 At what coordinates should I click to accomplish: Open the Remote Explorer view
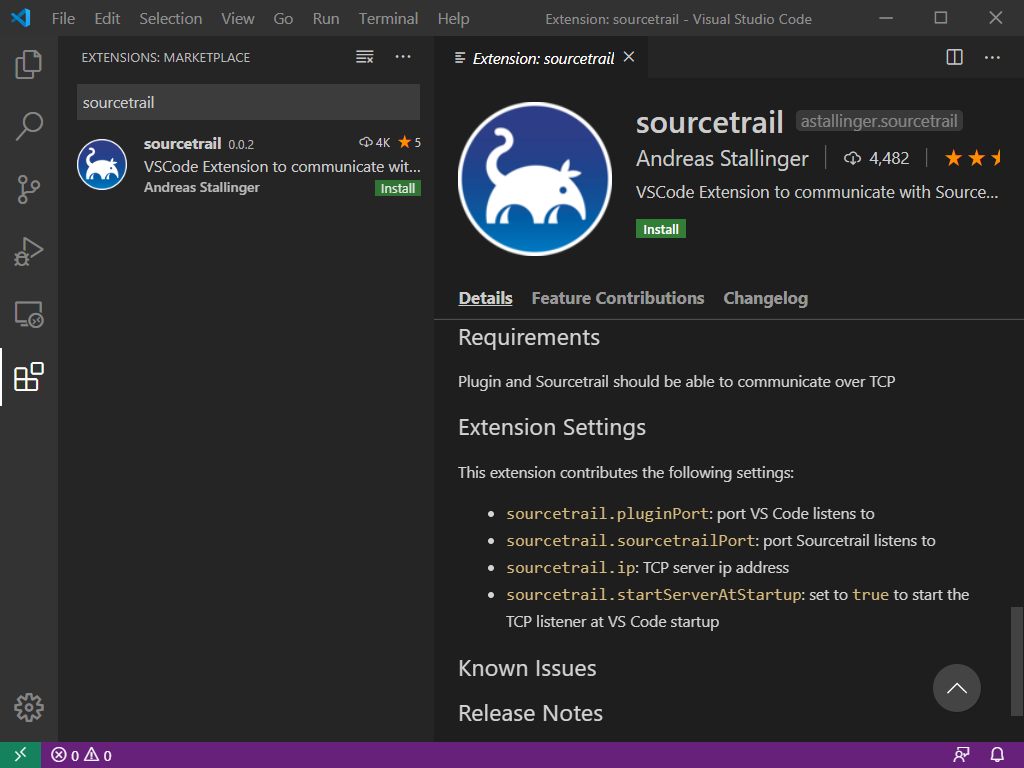pos(29,315)
